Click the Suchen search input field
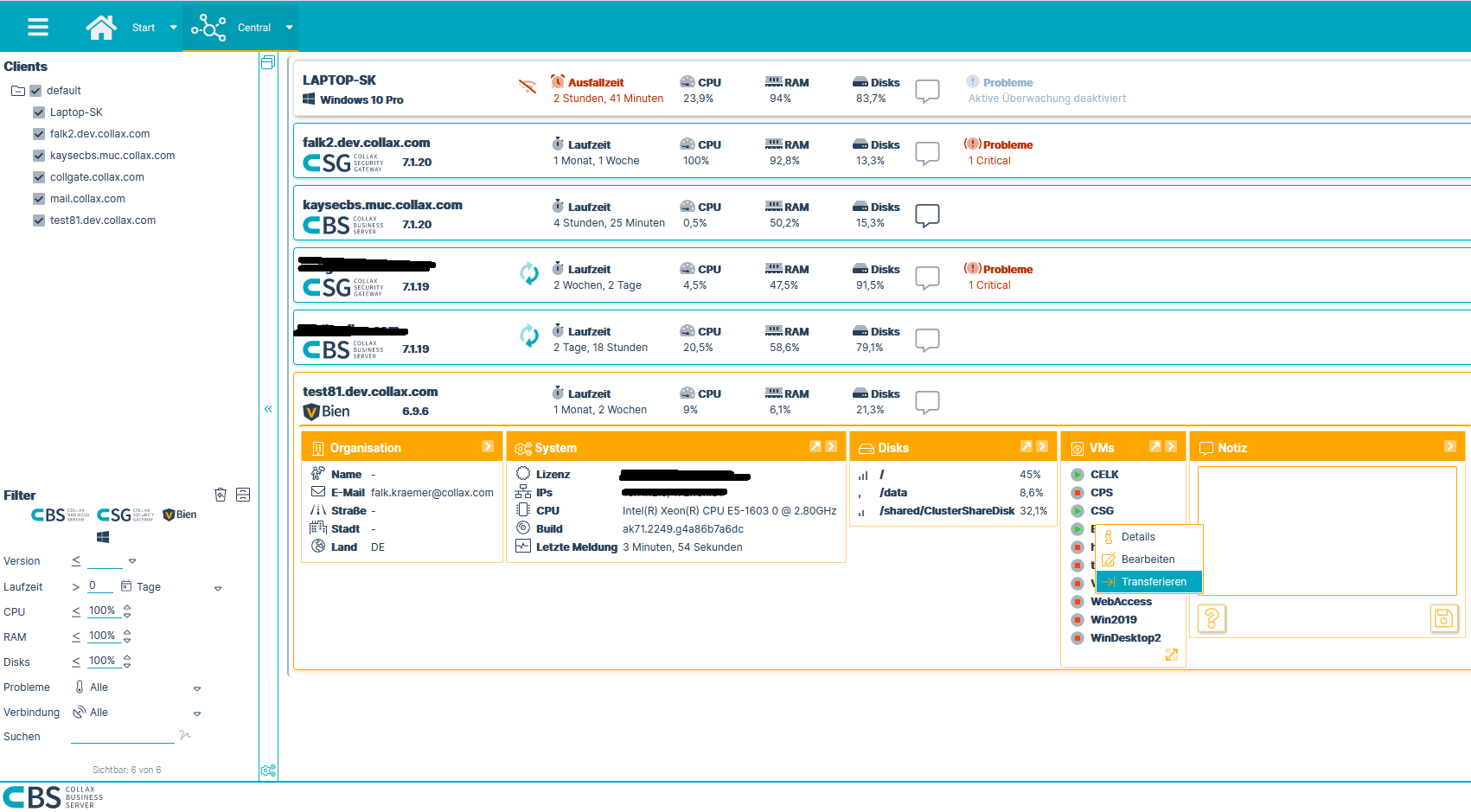 [123, 736]
